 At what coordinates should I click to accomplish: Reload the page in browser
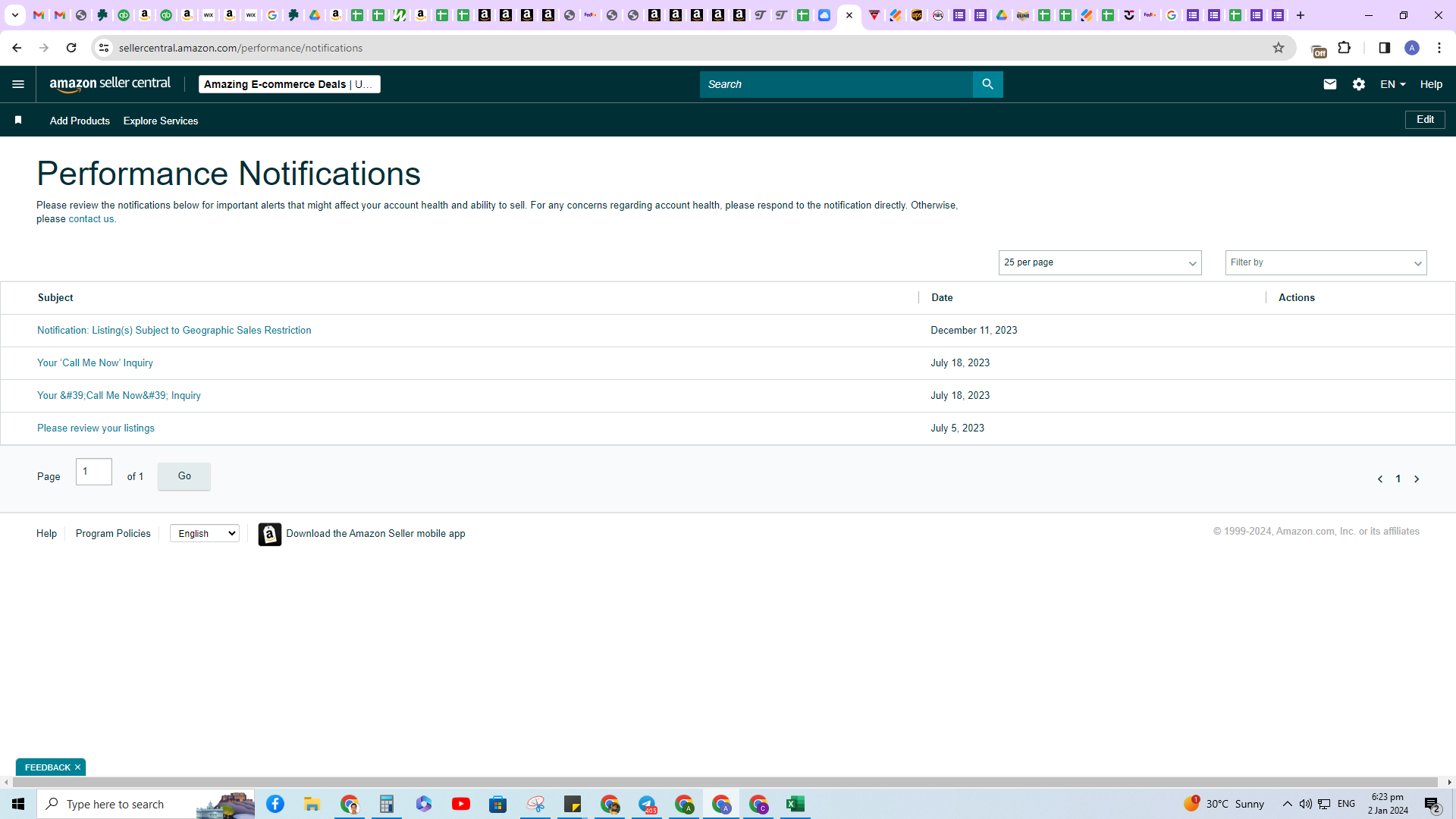(x=71, y=48)
